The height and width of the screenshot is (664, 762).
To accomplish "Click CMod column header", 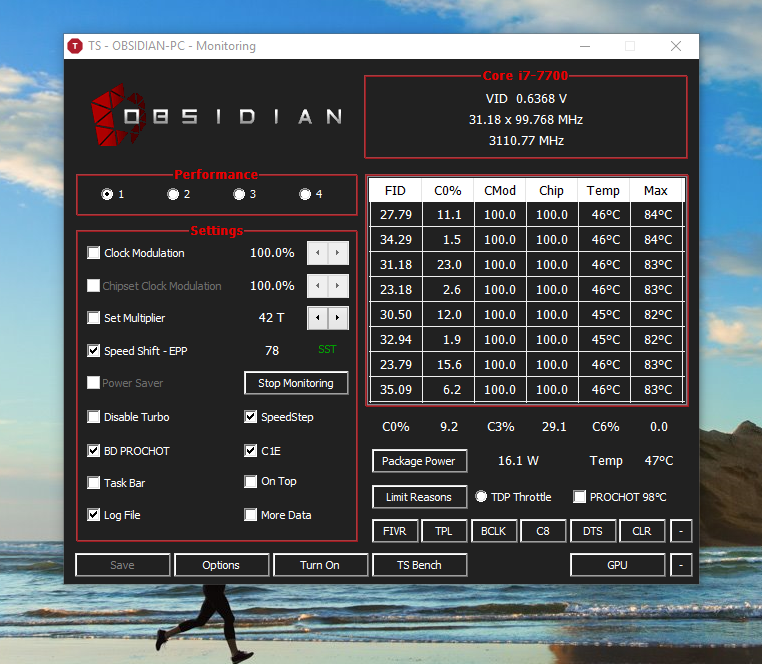I will point(500,191).
